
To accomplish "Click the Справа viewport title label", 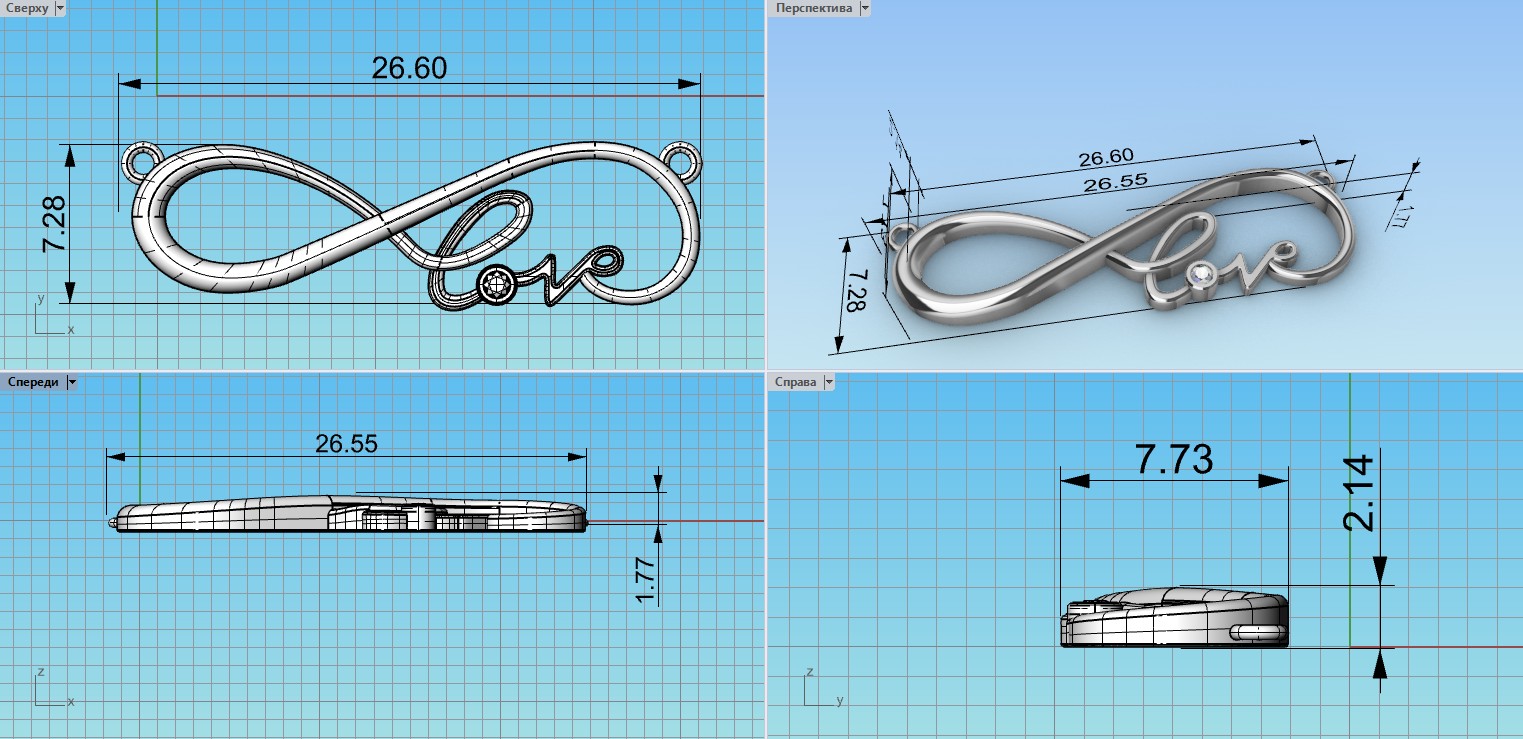I will [795, 382].
